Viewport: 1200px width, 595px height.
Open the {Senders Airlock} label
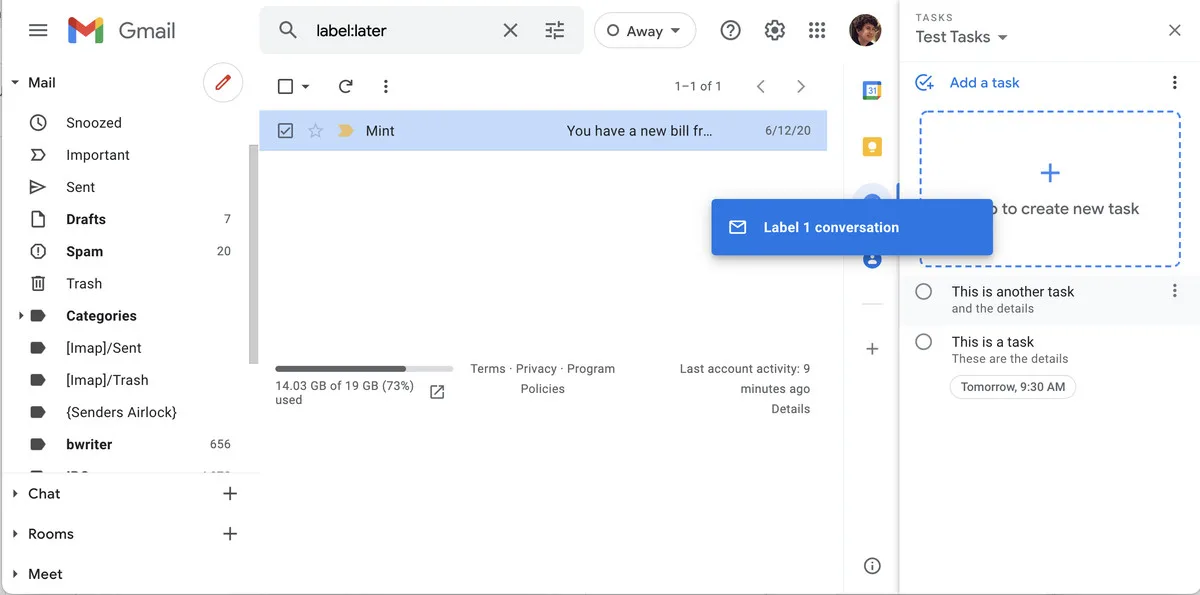(x=124, y=412)
